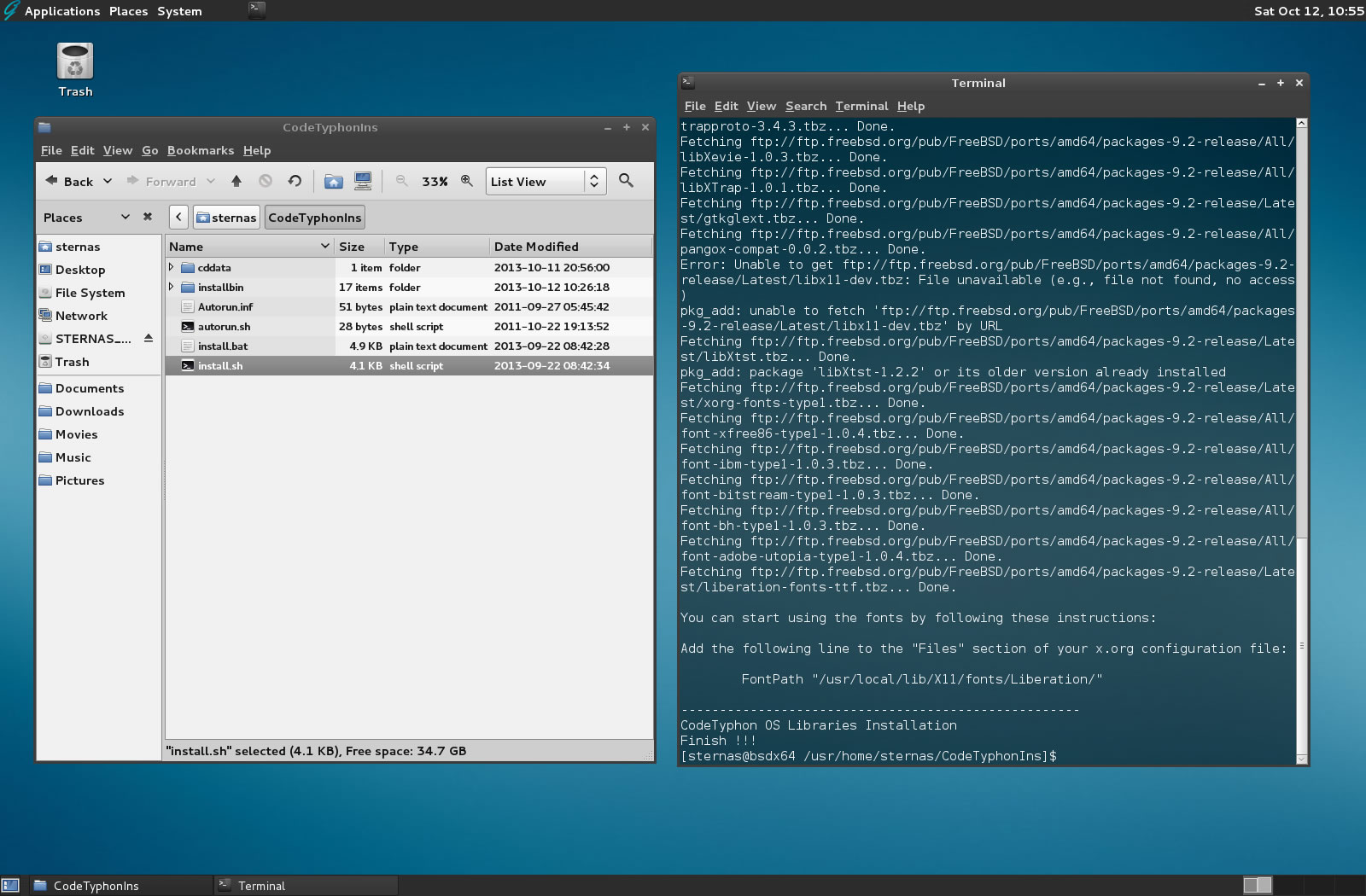Switch to CodeTyphonIns window in taskbar

point(121,886)
